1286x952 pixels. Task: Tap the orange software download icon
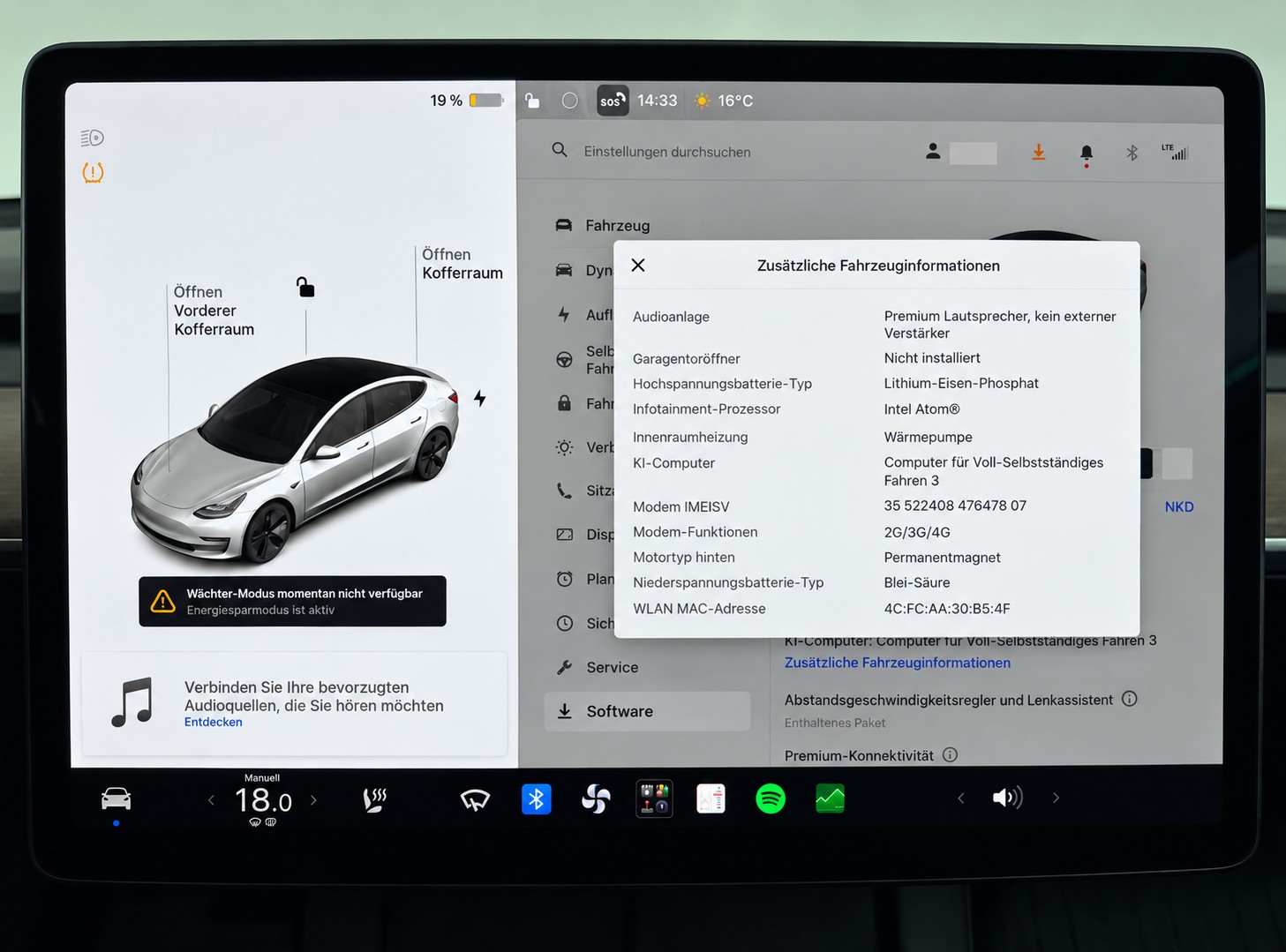(x=1039, y=153)
